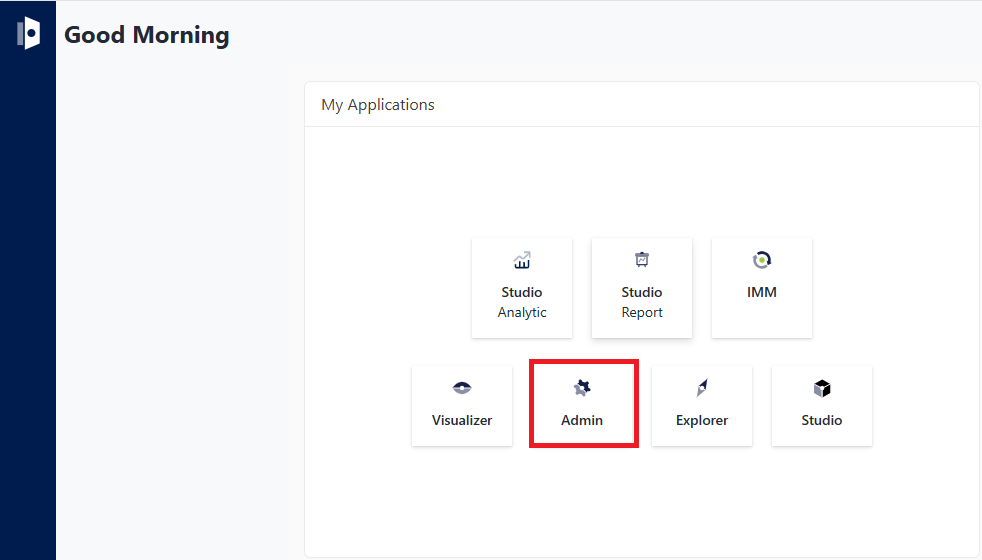Click the chart icon on Studio Analytic
Image resolution: width=982 pixels, height=560 pixels.
(522, 261)
